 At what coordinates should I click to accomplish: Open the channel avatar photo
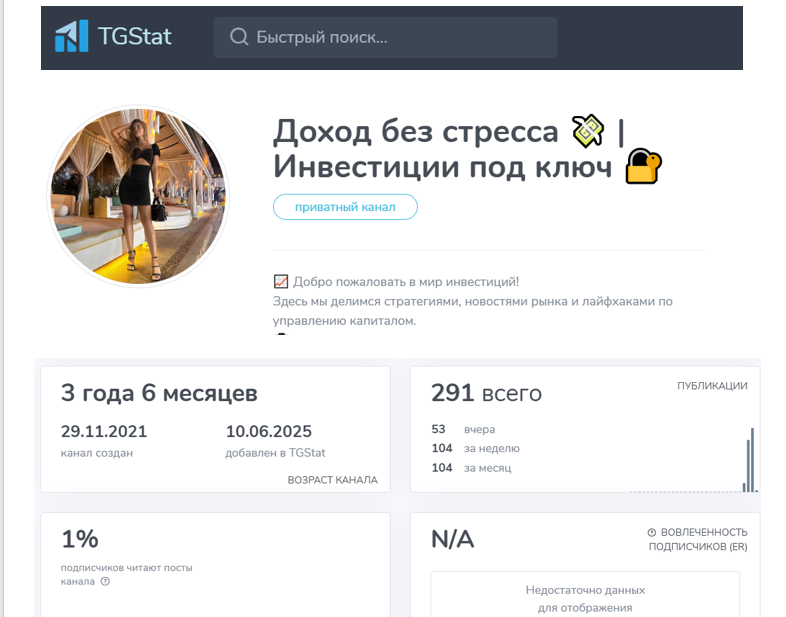(x=138, y=196)
